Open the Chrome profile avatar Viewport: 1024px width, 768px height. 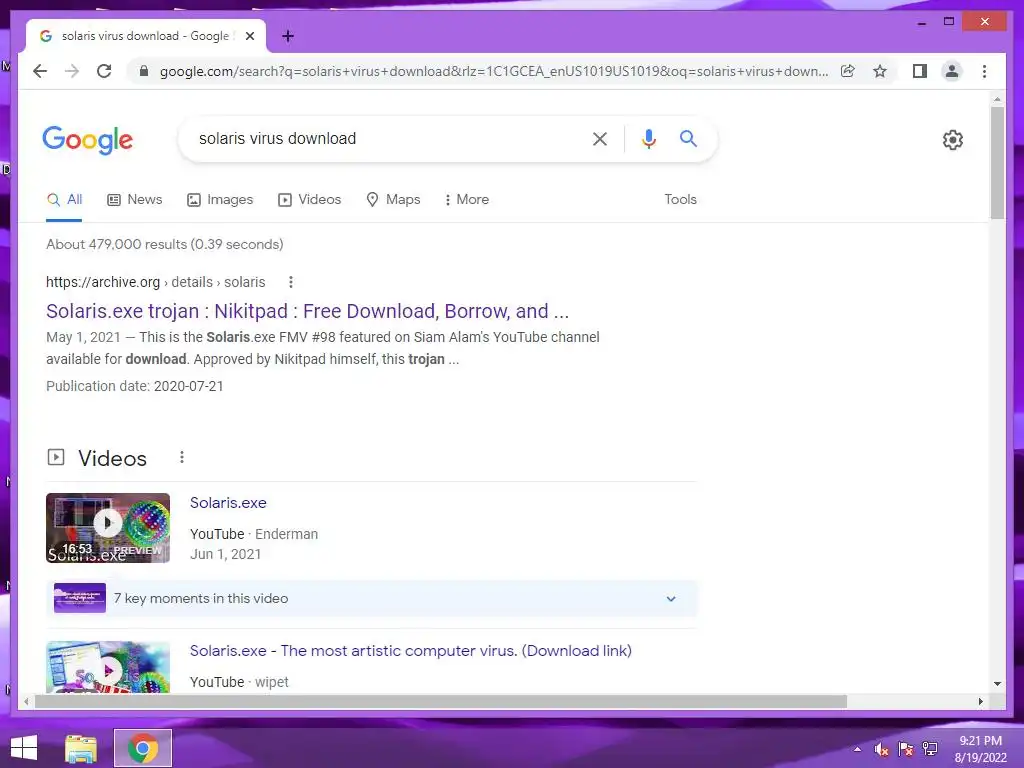point(952,71)
